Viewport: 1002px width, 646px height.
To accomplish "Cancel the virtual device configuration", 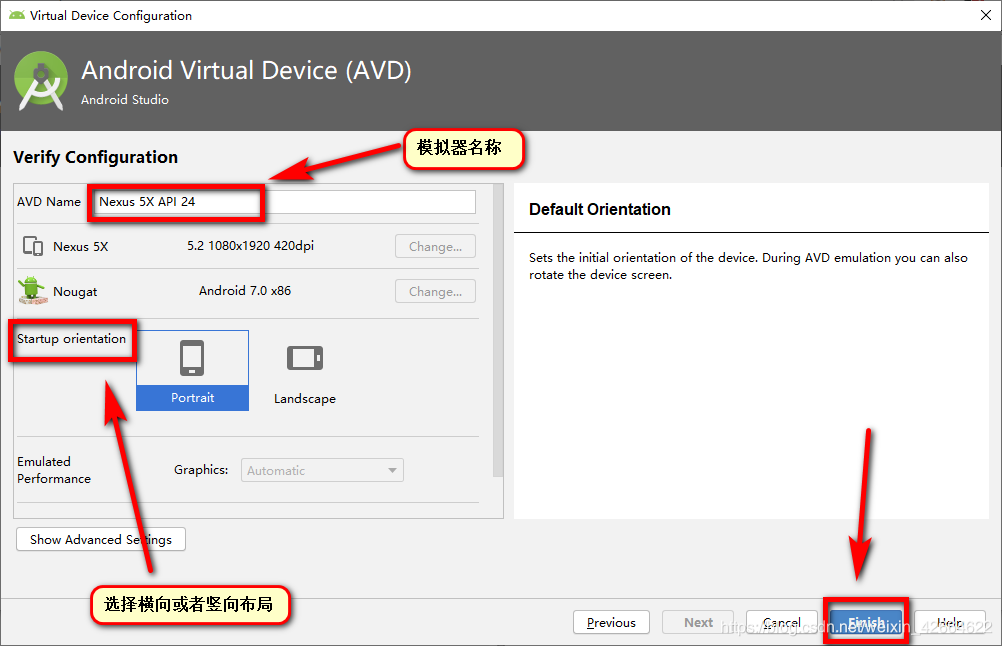I will click(x=782, y=622).
